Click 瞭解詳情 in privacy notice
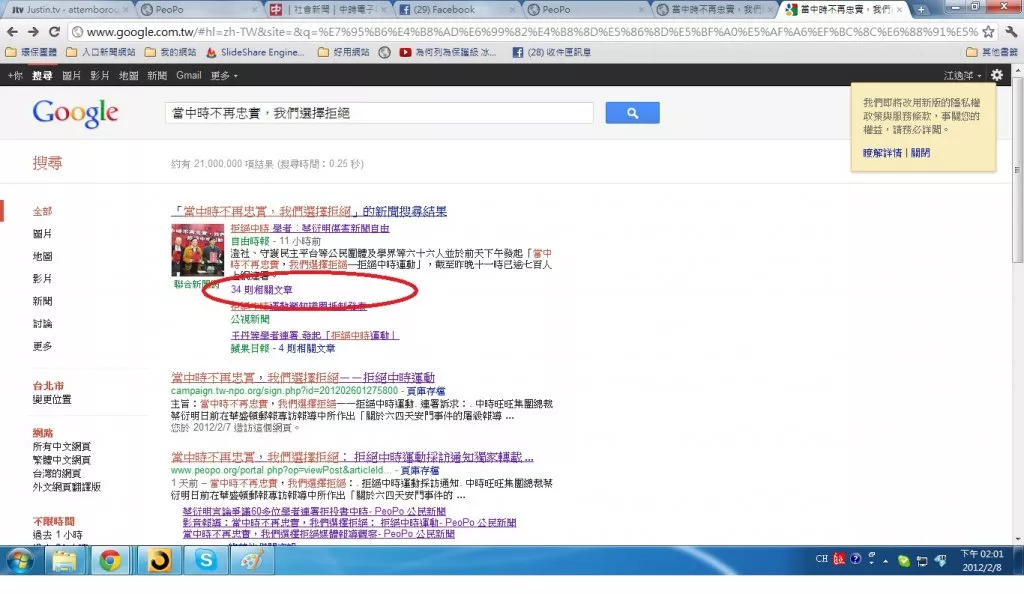The image size is (1024, 594). (x=882, y=153)
